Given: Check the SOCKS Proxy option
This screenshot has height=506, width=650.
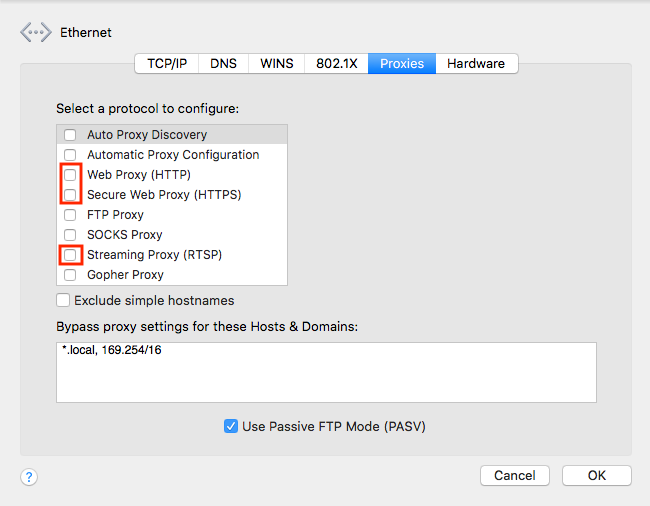Looking at the screenshot, I should (x=70, y=235).
